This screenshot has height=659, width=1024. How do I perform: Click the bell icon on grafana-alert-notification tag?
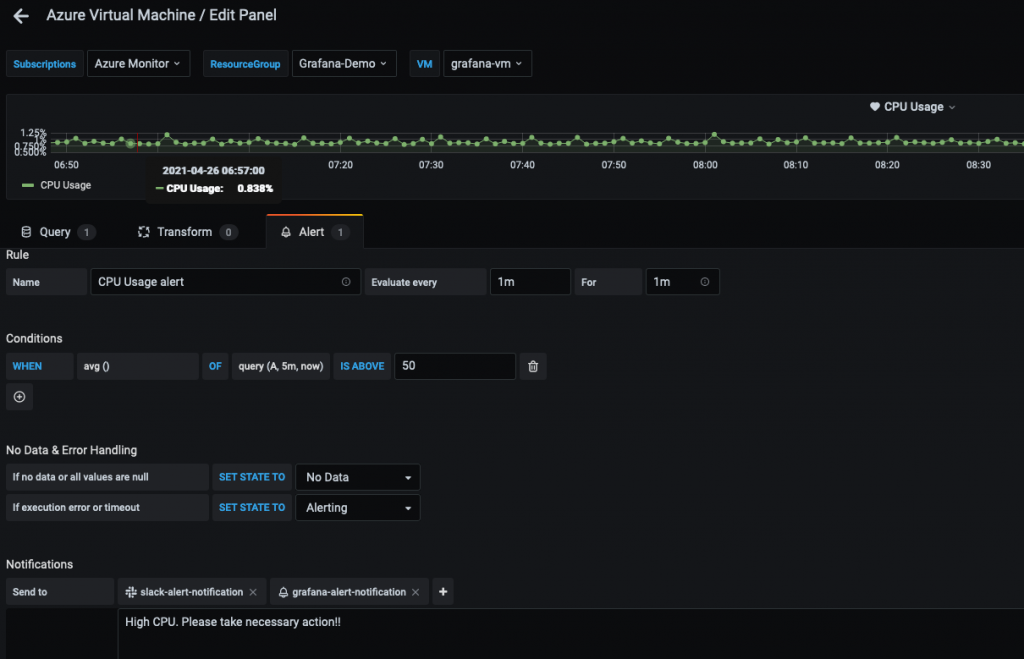tap(283, 591)
